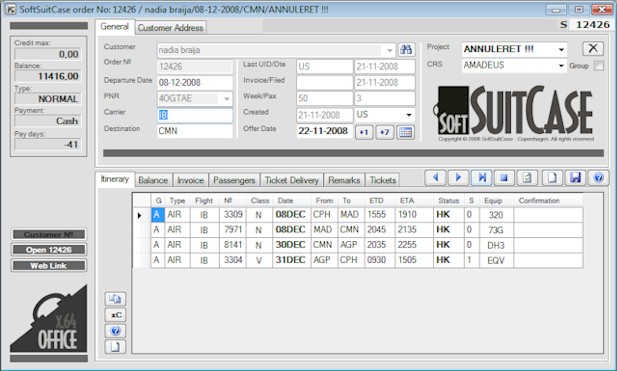Viewport: 617px width, 371px height.
Task: Click the Pax field showing 3
Action: 384,98
